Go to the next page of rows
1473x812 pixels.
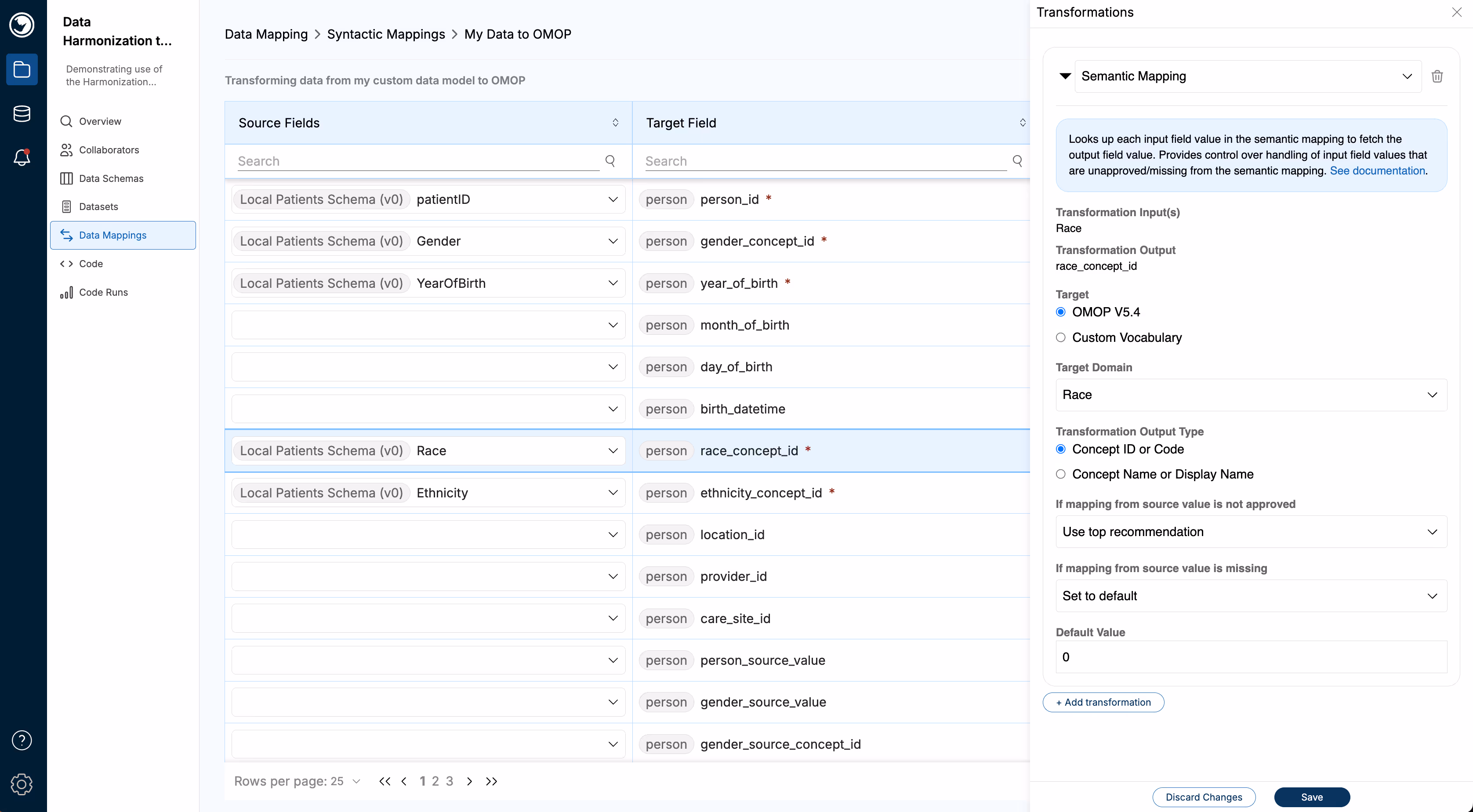469,781
